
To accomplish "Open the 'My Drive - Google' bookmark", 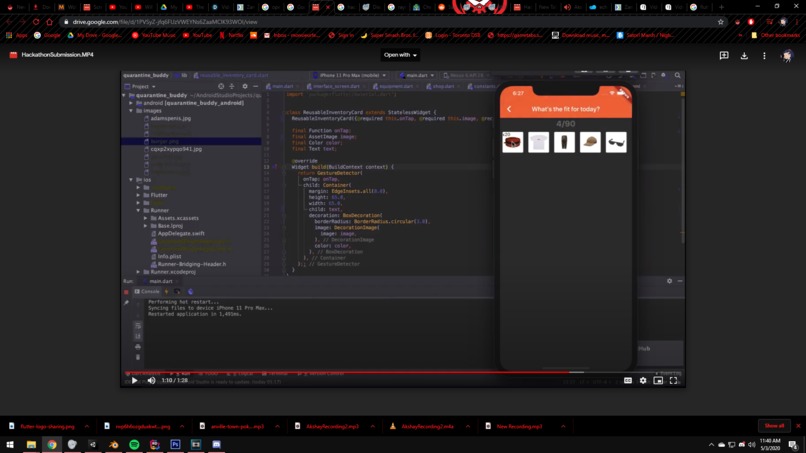I will coord(95,35).
